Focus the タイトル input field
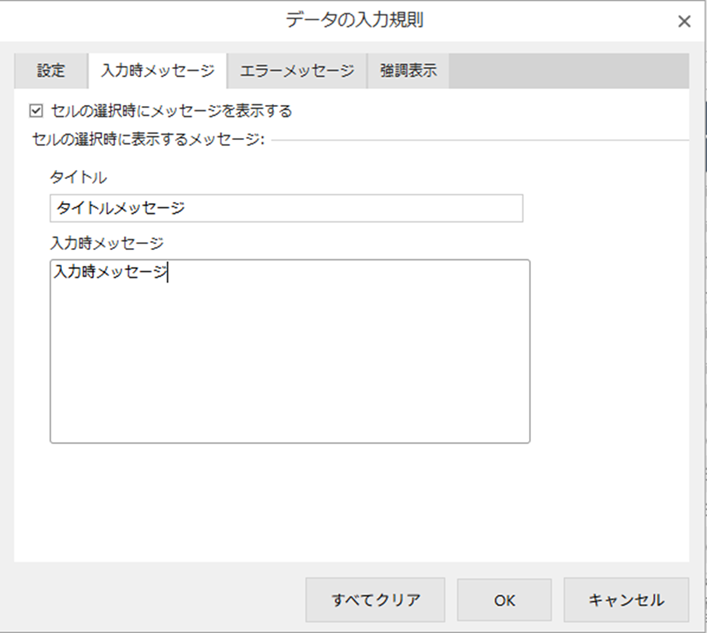Screen dimensions: 707x633 click(x=285, y=208)
